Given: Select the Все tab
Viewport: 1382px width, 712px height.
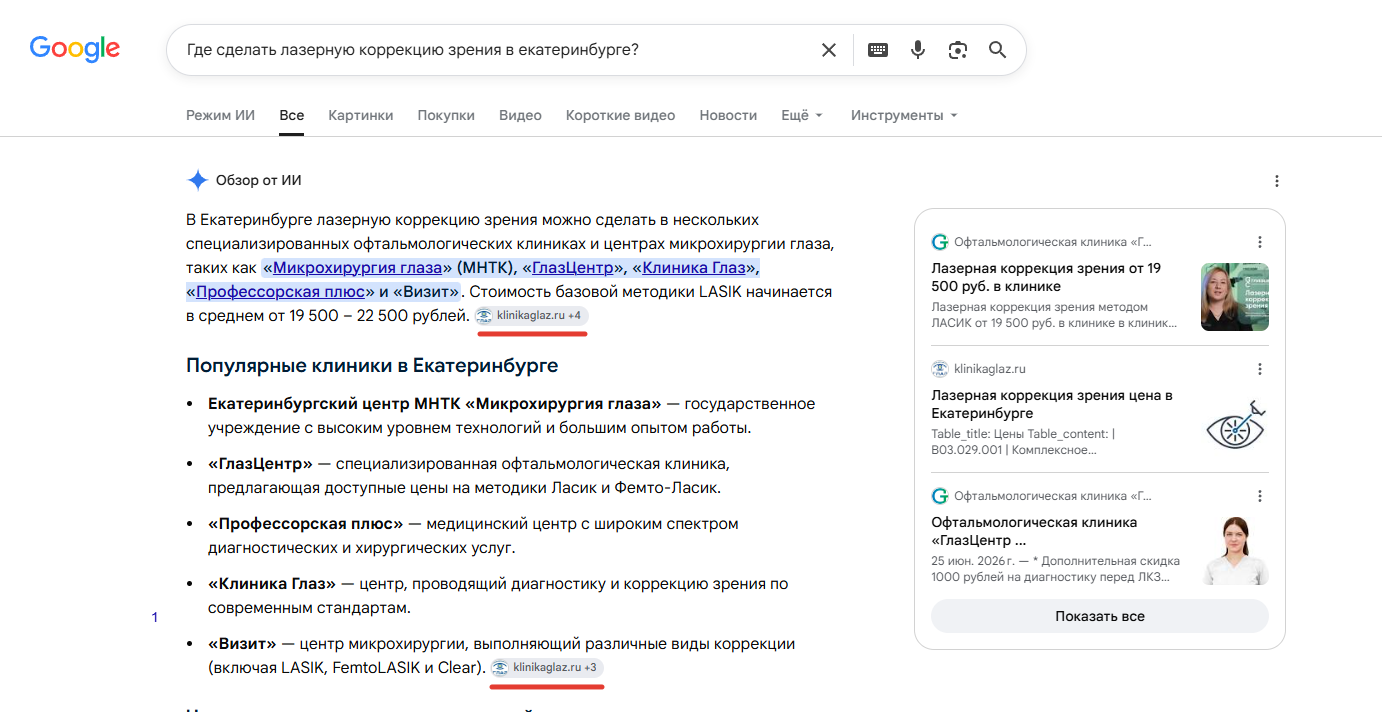Looking at the screenshot, I should click(292, 115).
